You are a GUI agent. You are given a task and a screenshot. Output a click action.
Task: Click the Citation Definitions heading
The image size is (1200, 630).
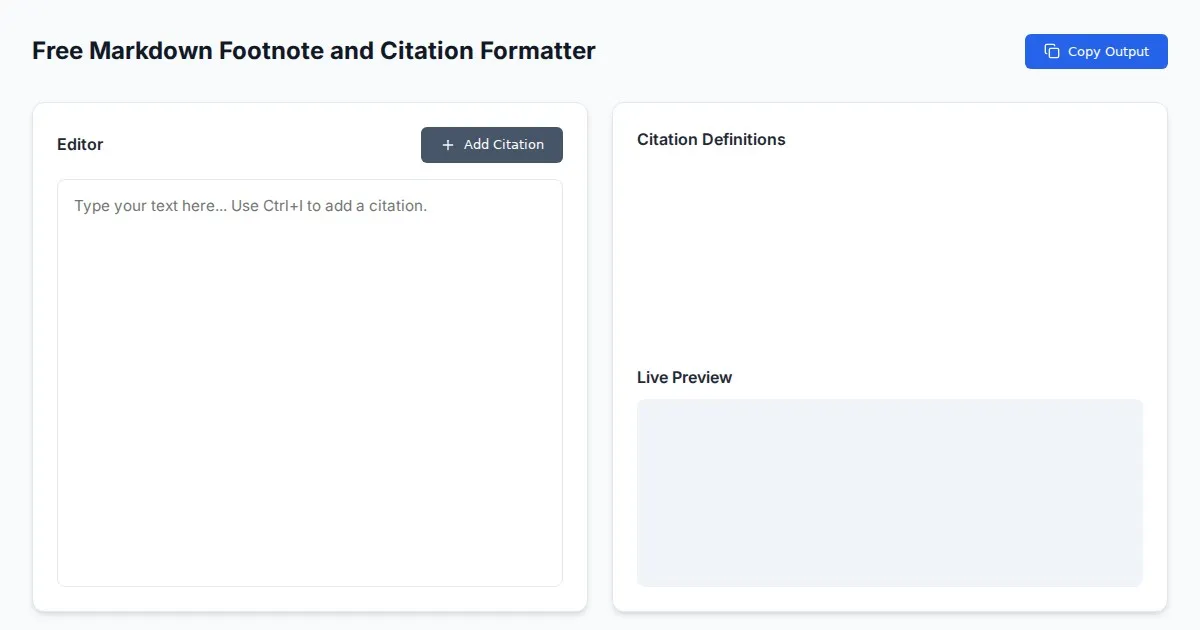711,140
